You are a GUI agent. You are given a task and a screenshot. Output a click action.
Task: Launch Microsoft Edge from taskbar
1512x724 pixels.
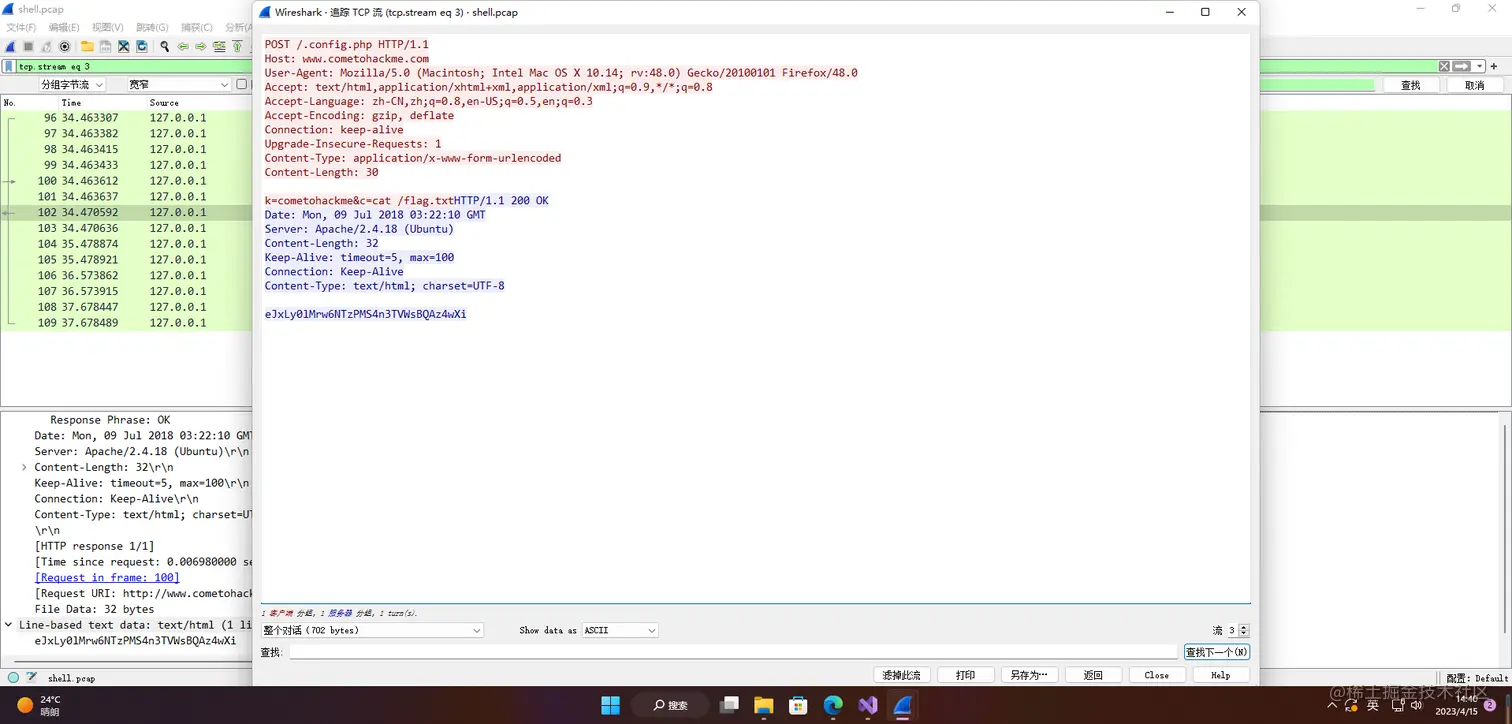pyautogui.click(x=833, y=705)
